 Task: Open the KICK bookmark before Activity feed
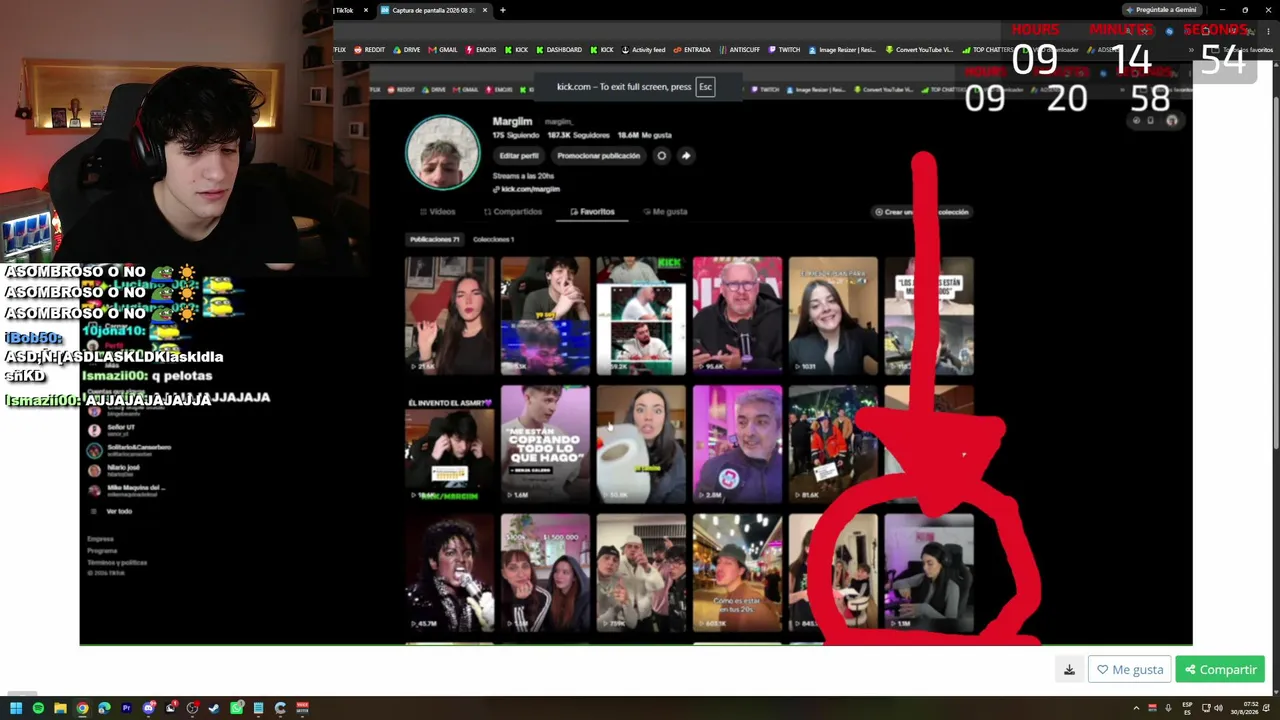click(x=602, y=50)
